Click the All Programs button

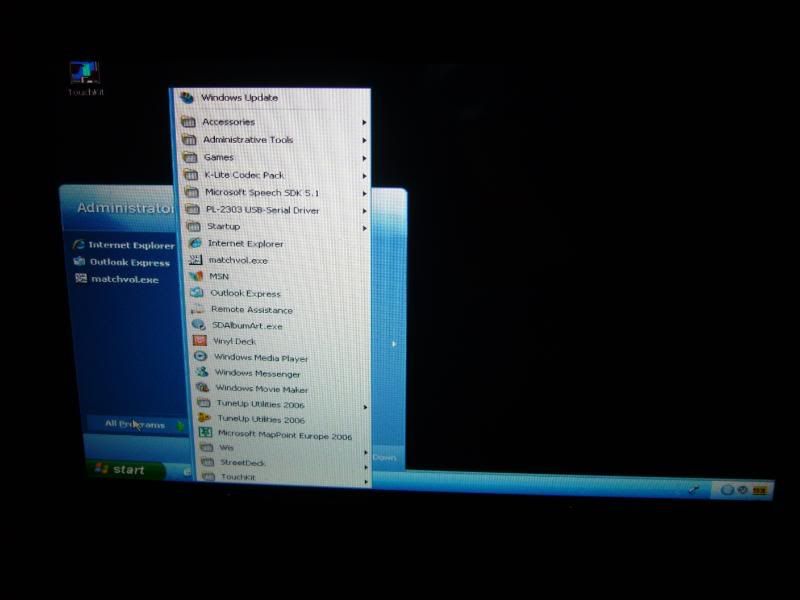pyautogui.click(x=137, y=424)
